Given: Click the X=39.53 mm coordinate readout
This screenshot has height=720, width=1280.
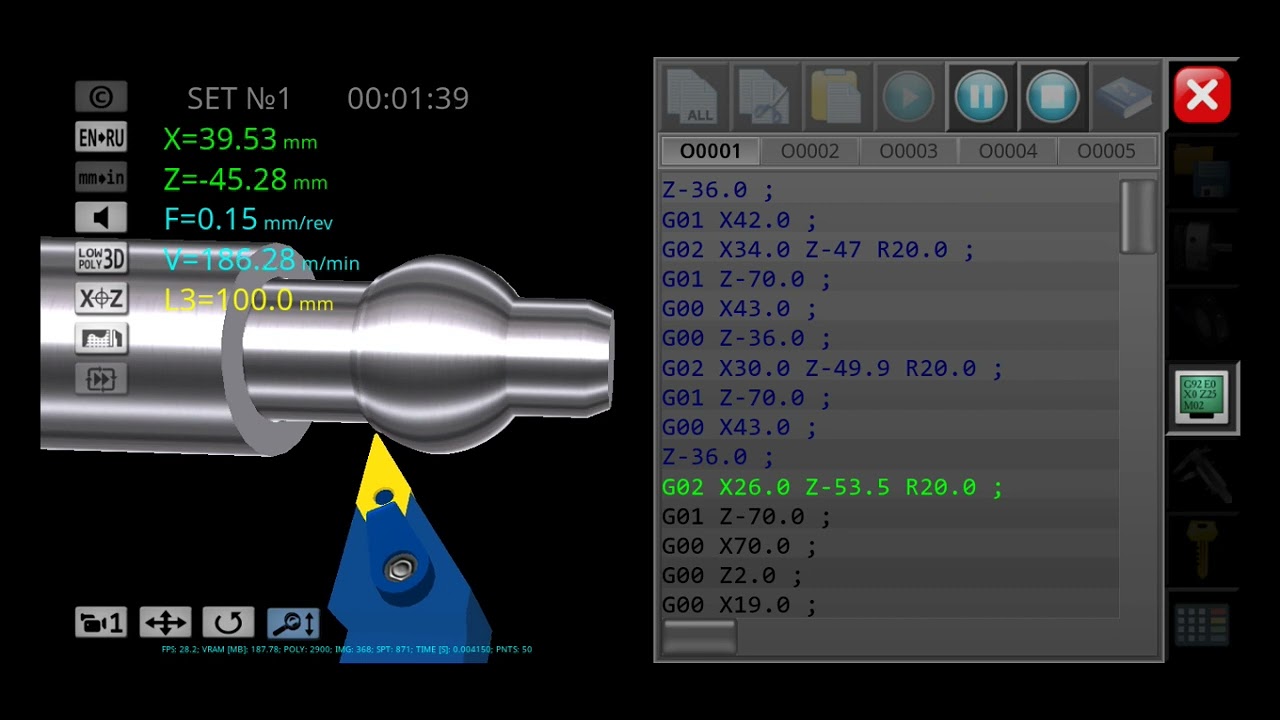Looking at the screenshot, I should coord(240,139).
